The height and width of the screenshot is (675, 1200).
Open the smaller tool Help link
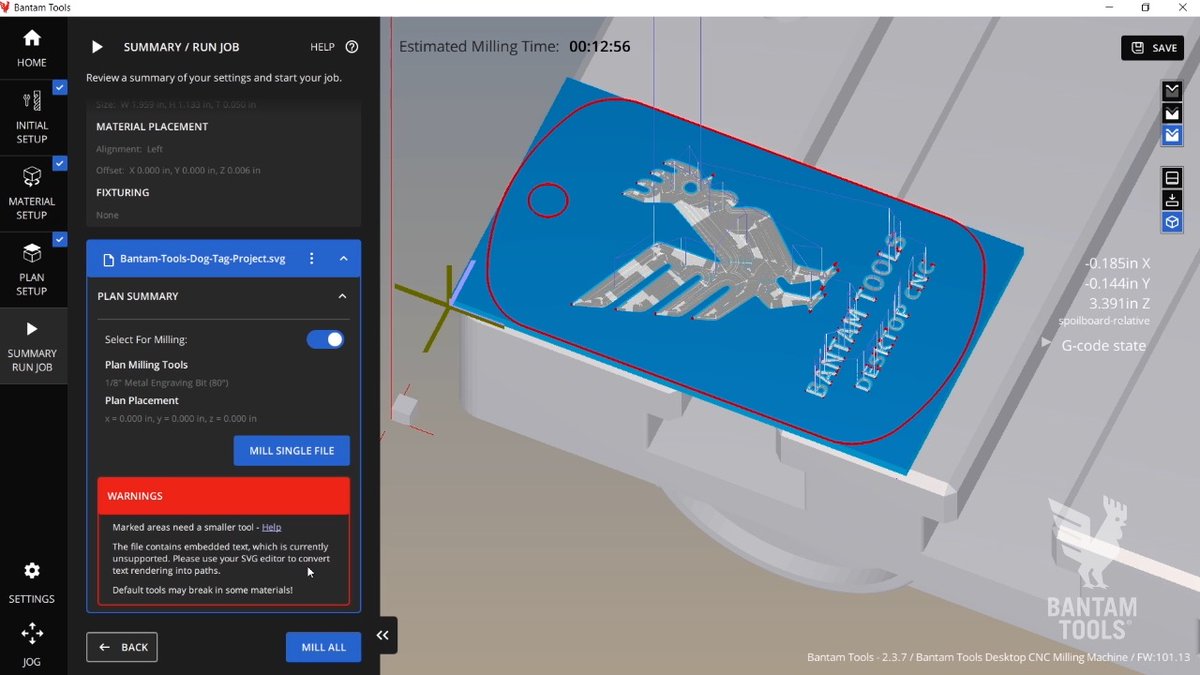click(x=271, y=527)
